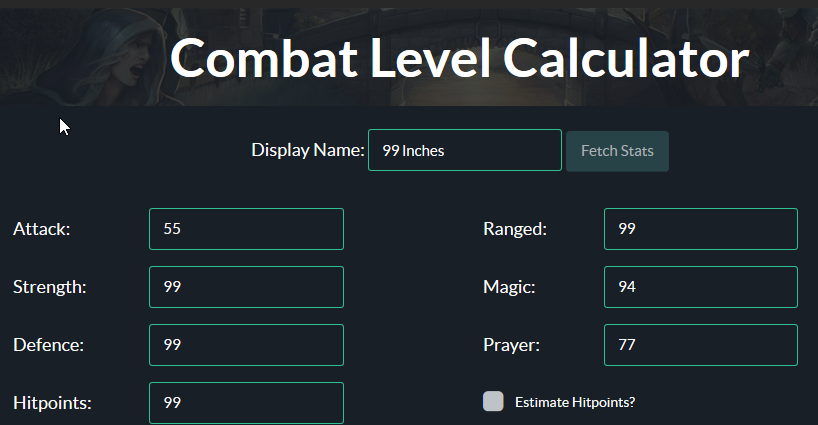Viewport: 818px width, 425px height.
Task: Focus the Hitpoints level input box
Action: (x=246, y=403)
